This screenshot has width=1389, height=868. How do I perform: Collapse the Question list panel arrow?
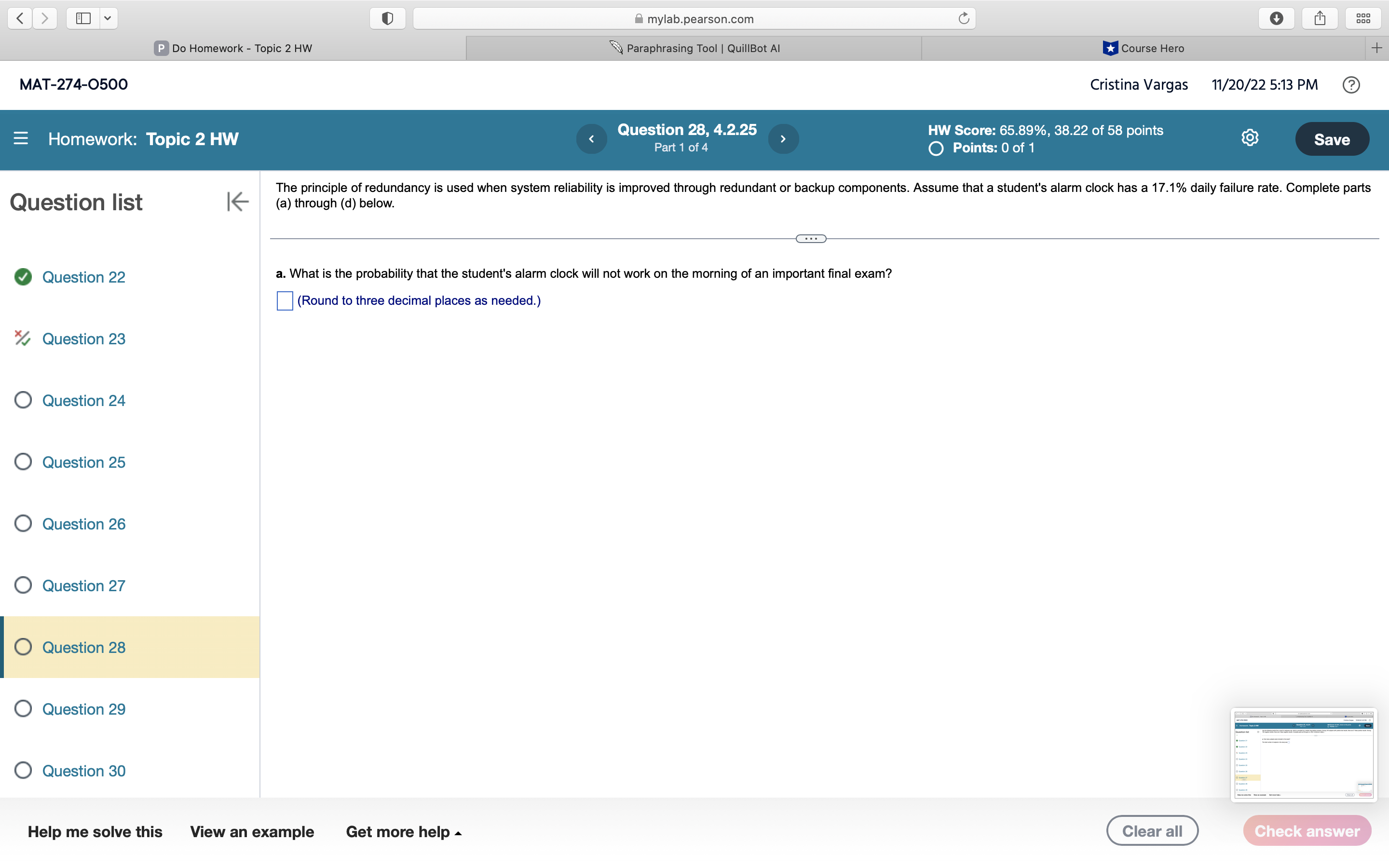238,202
